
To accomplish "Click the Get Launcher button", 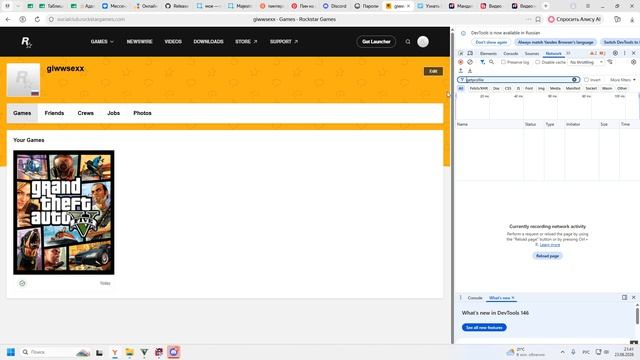I will tap(376, 42).
